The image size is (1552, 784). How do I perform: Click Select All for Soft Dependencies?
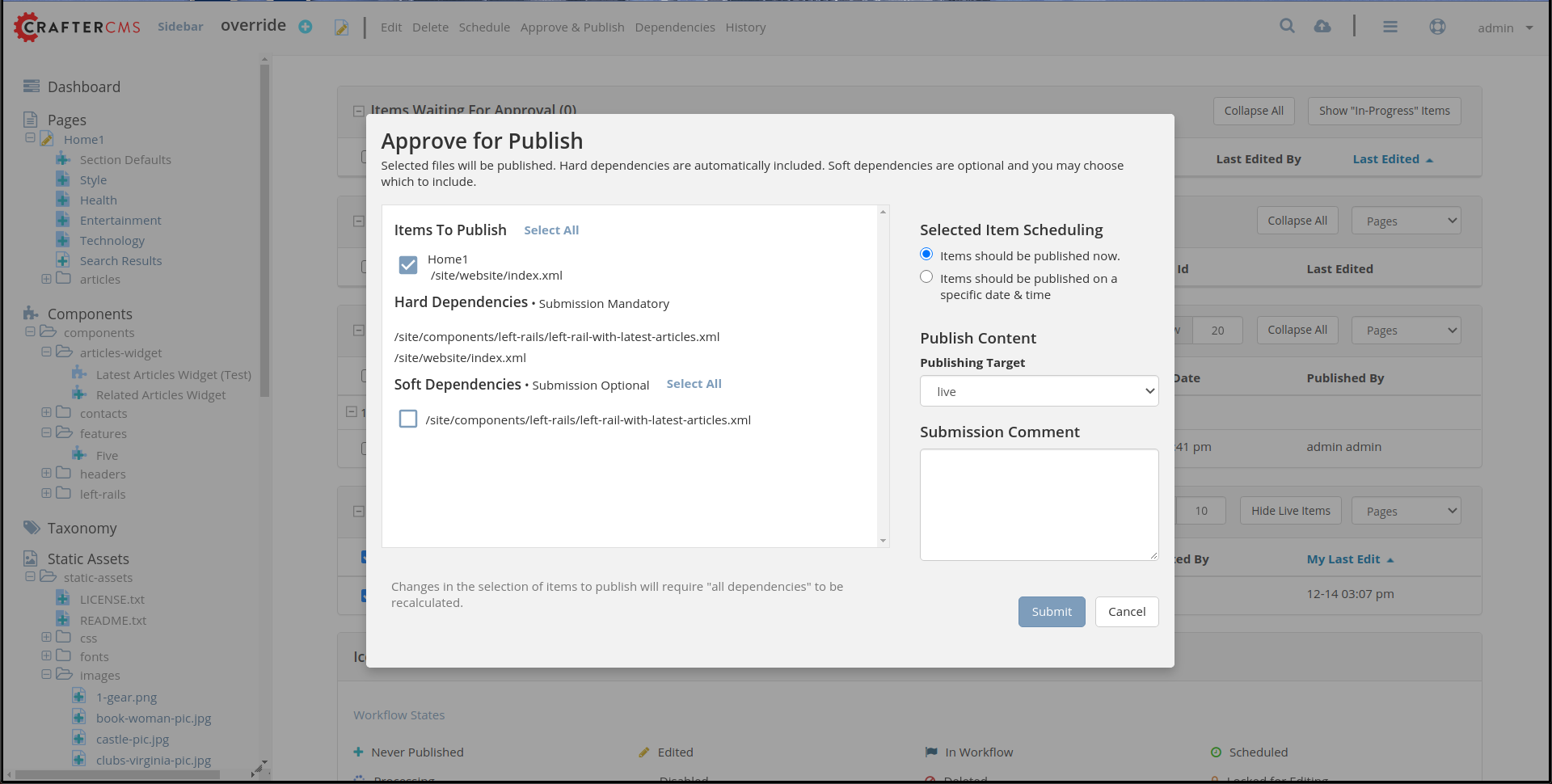click(x=694, y=384)
